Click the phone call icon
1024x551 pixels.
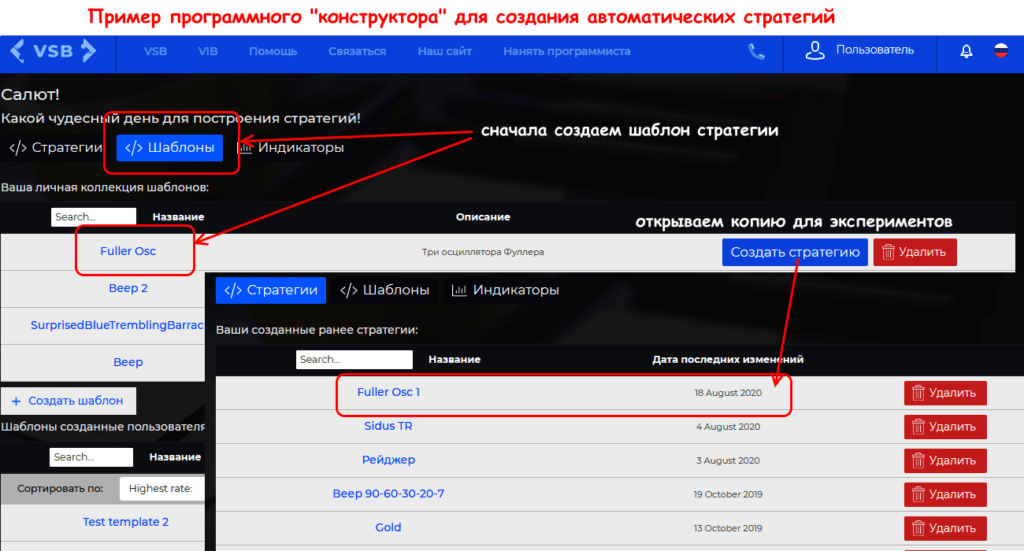(756, 52)
